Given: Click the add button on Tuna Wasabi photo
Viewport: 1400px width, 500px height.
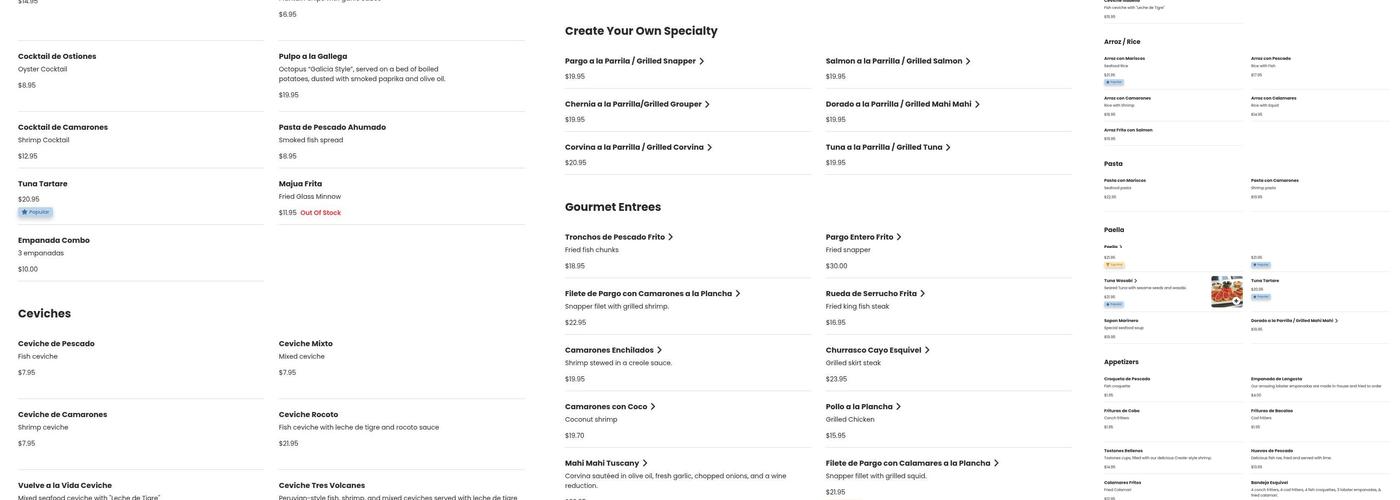Looking at the screenshot, I should tap(1236, 301).
